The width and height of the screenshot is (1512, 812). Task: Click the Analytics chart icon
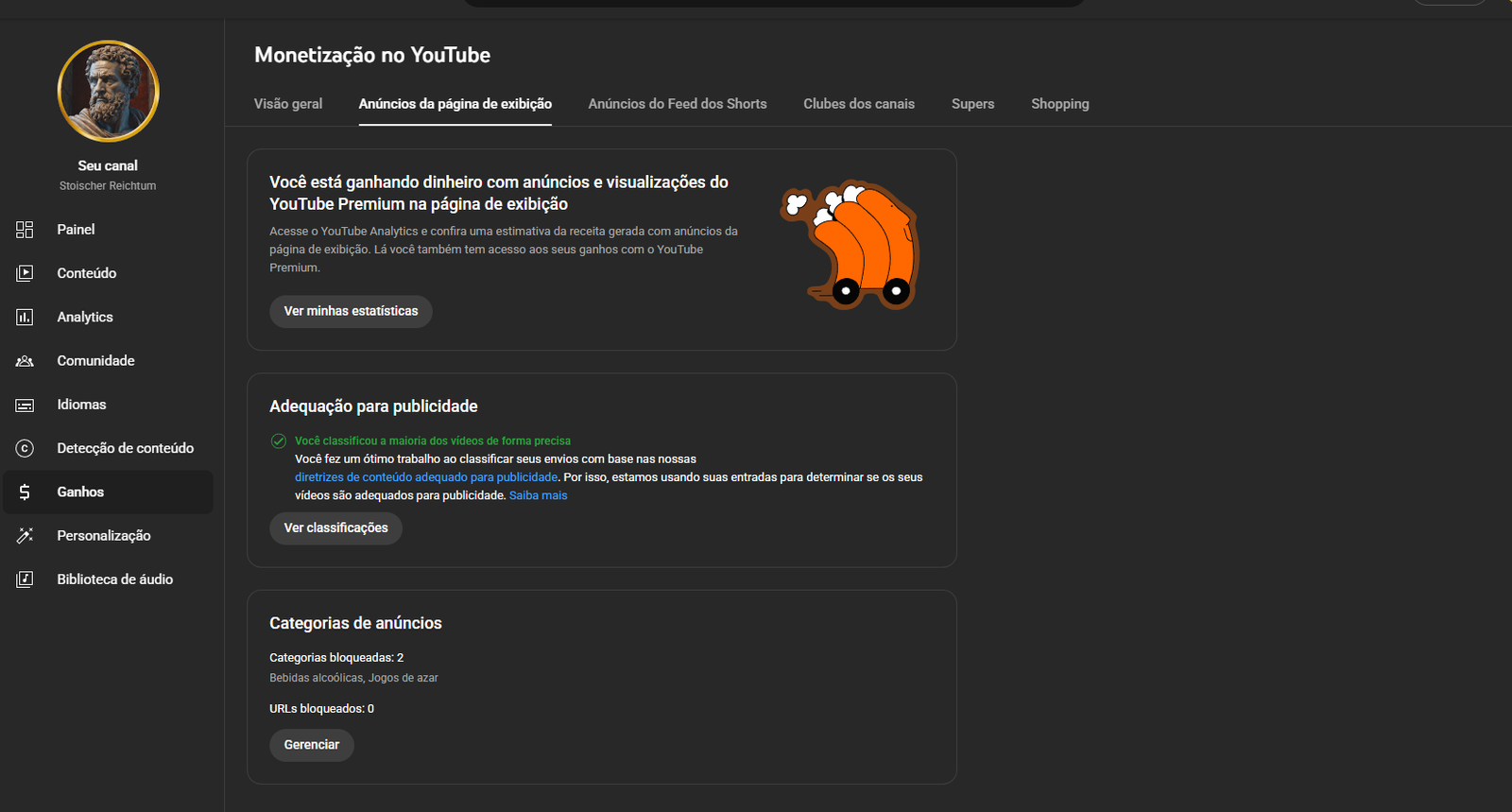pos(25,318)
